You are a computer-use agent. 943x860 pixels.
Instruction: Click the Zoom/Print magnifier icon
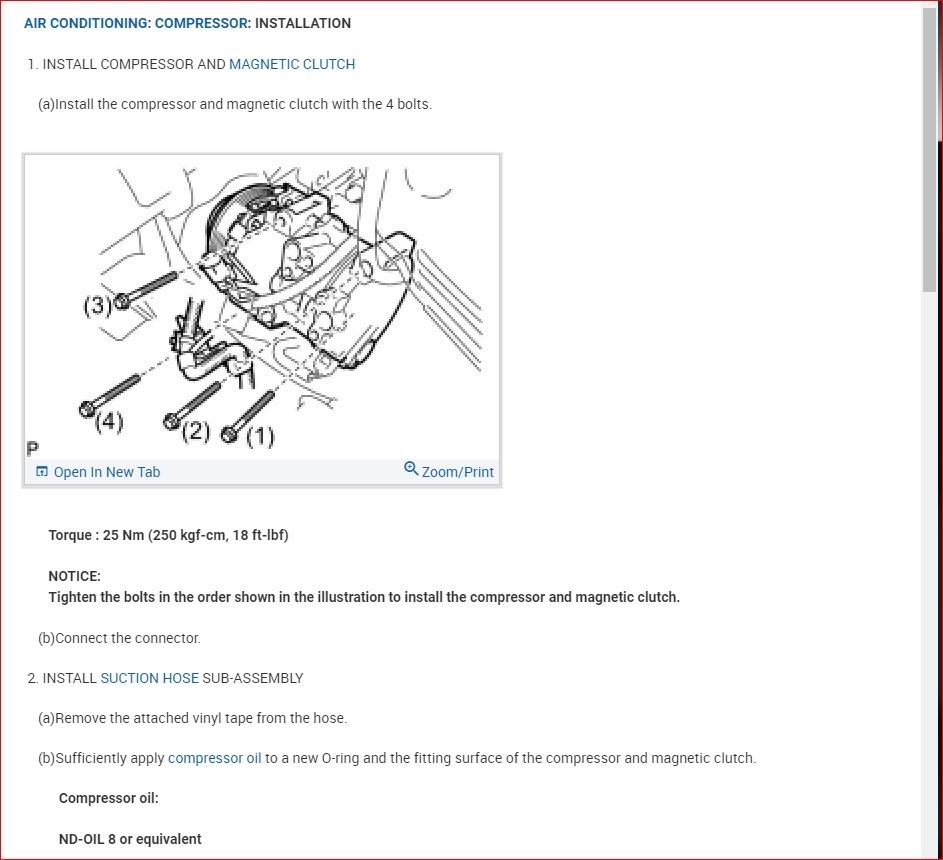(x=411, y=468)
